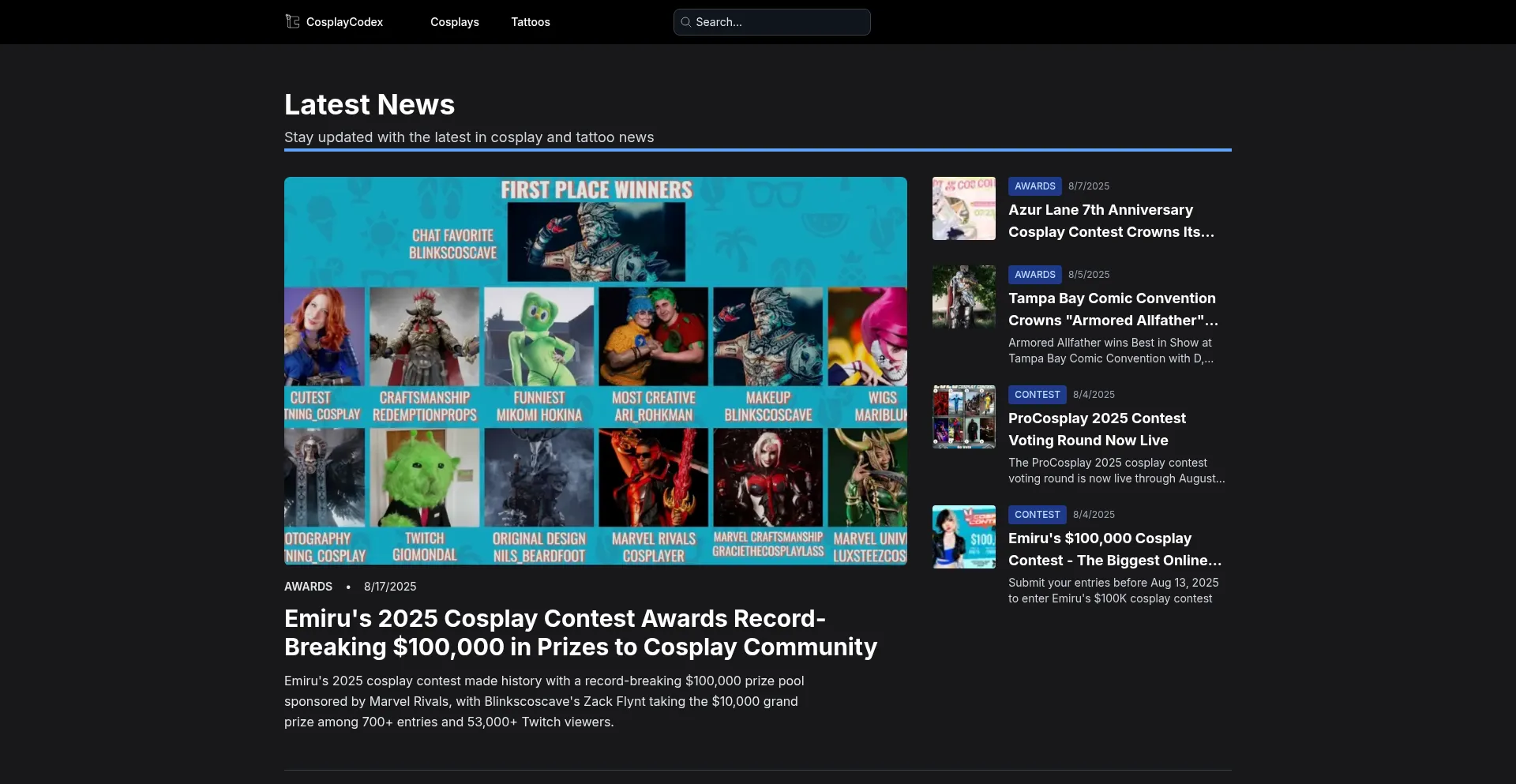
Task: Click the ProCosplay voting round summary text
Action: pyautogui.click(x=1116, y=471)
